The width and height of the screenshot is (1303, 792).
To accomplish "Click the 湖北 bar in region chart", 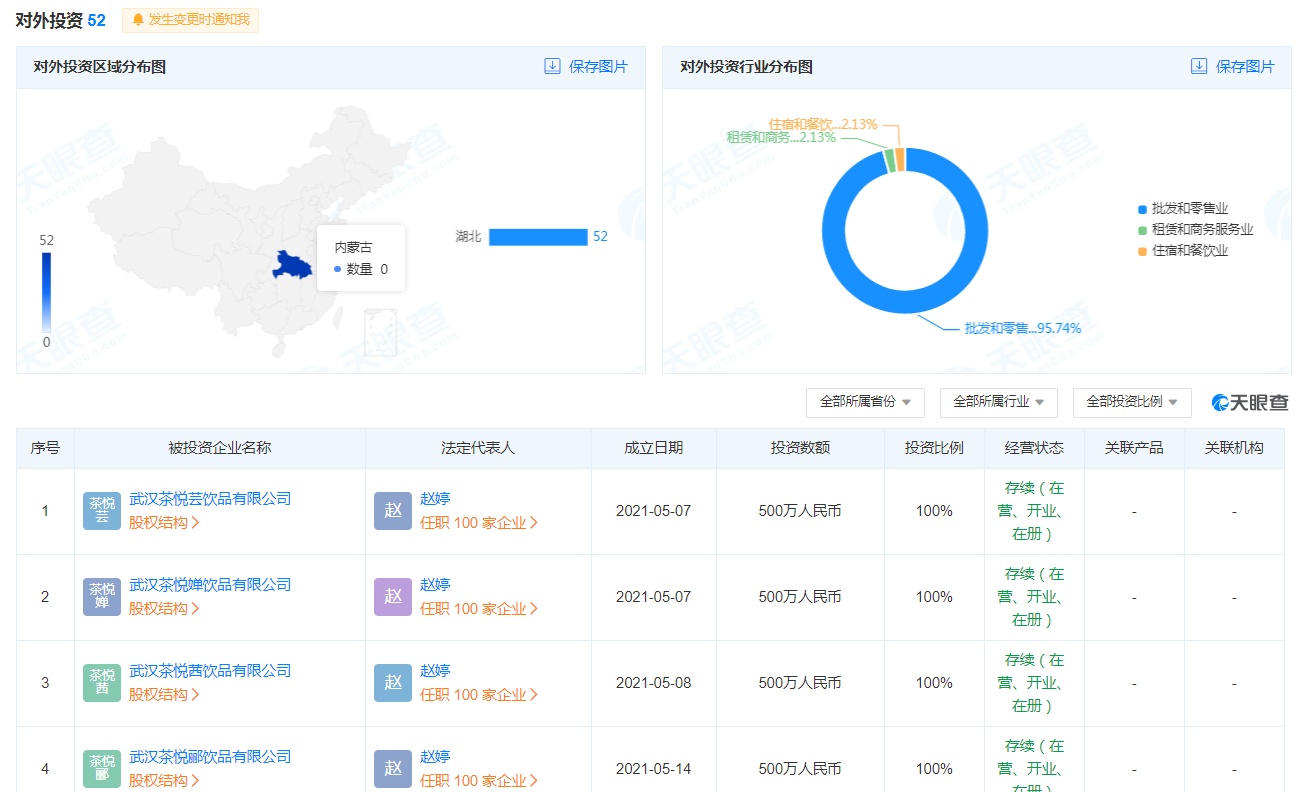I will click(x=538, y=237).
